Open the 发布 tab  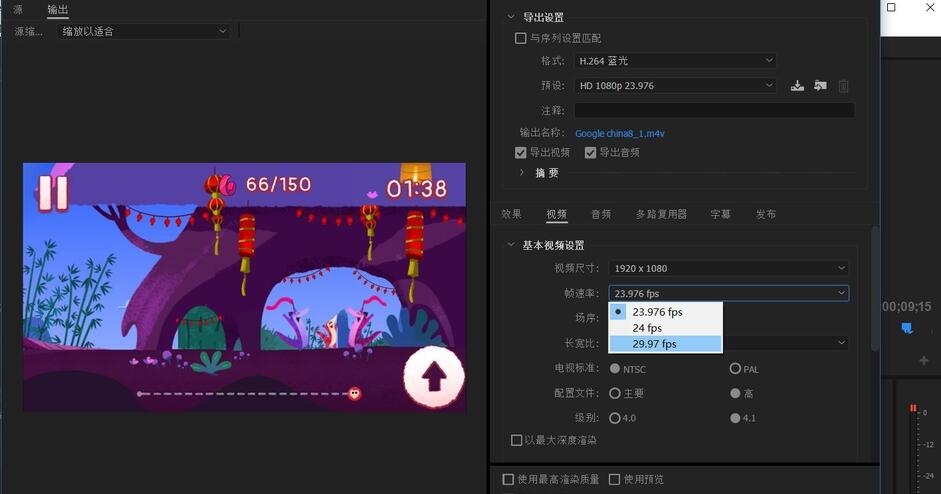tap(766, 214)
